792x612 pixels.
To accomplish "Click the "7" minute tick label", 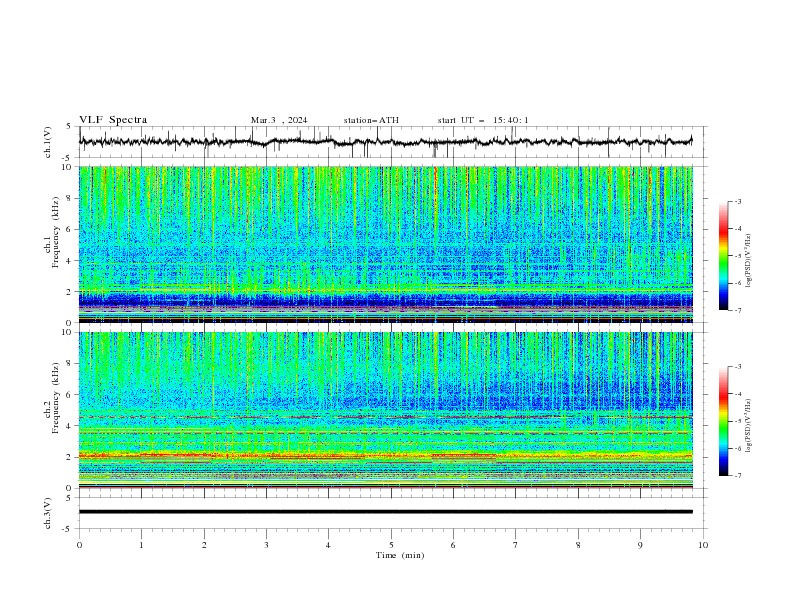I will coord(516,545).
